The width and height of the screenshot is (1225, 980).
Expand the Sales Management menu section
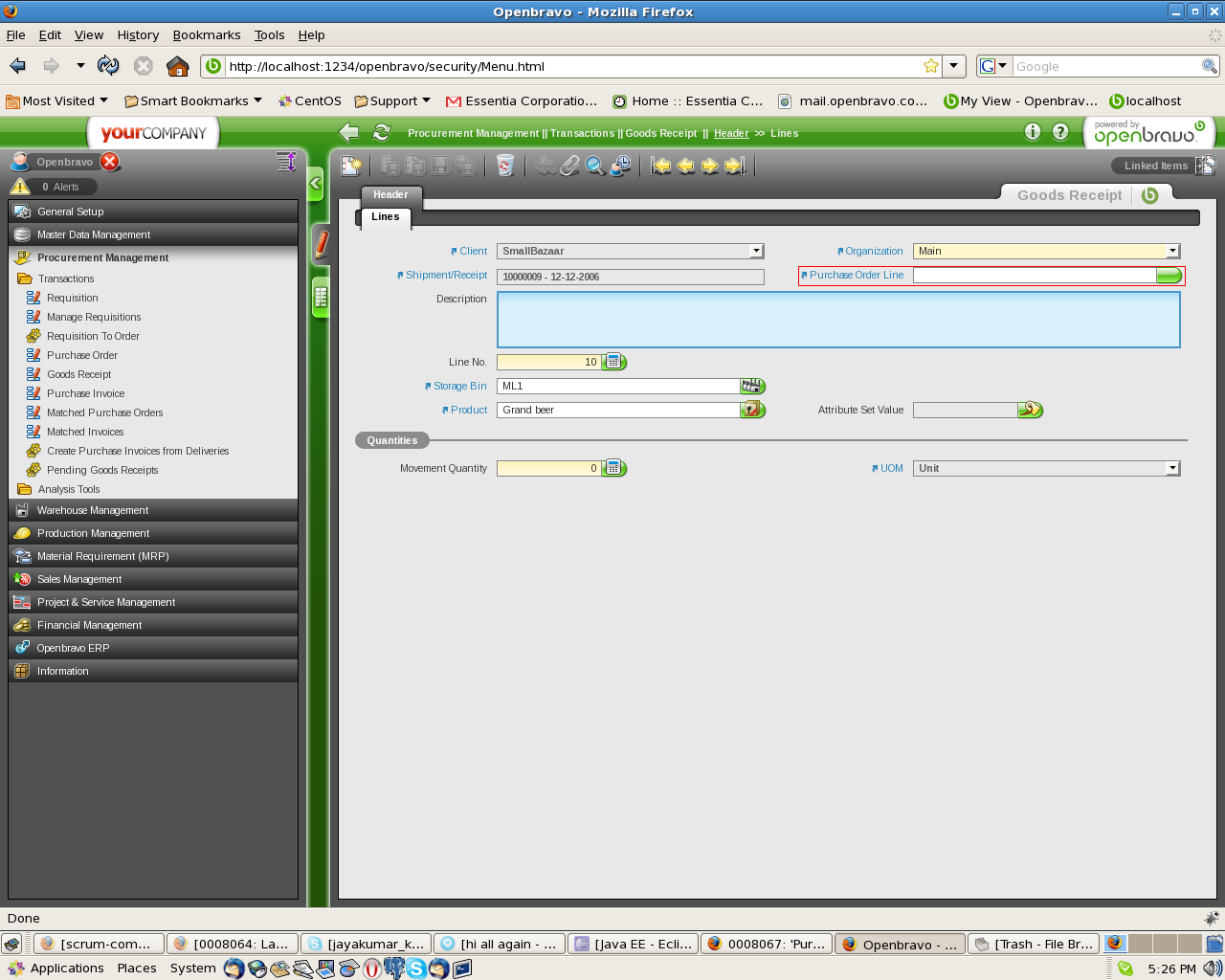click(153, 579)
